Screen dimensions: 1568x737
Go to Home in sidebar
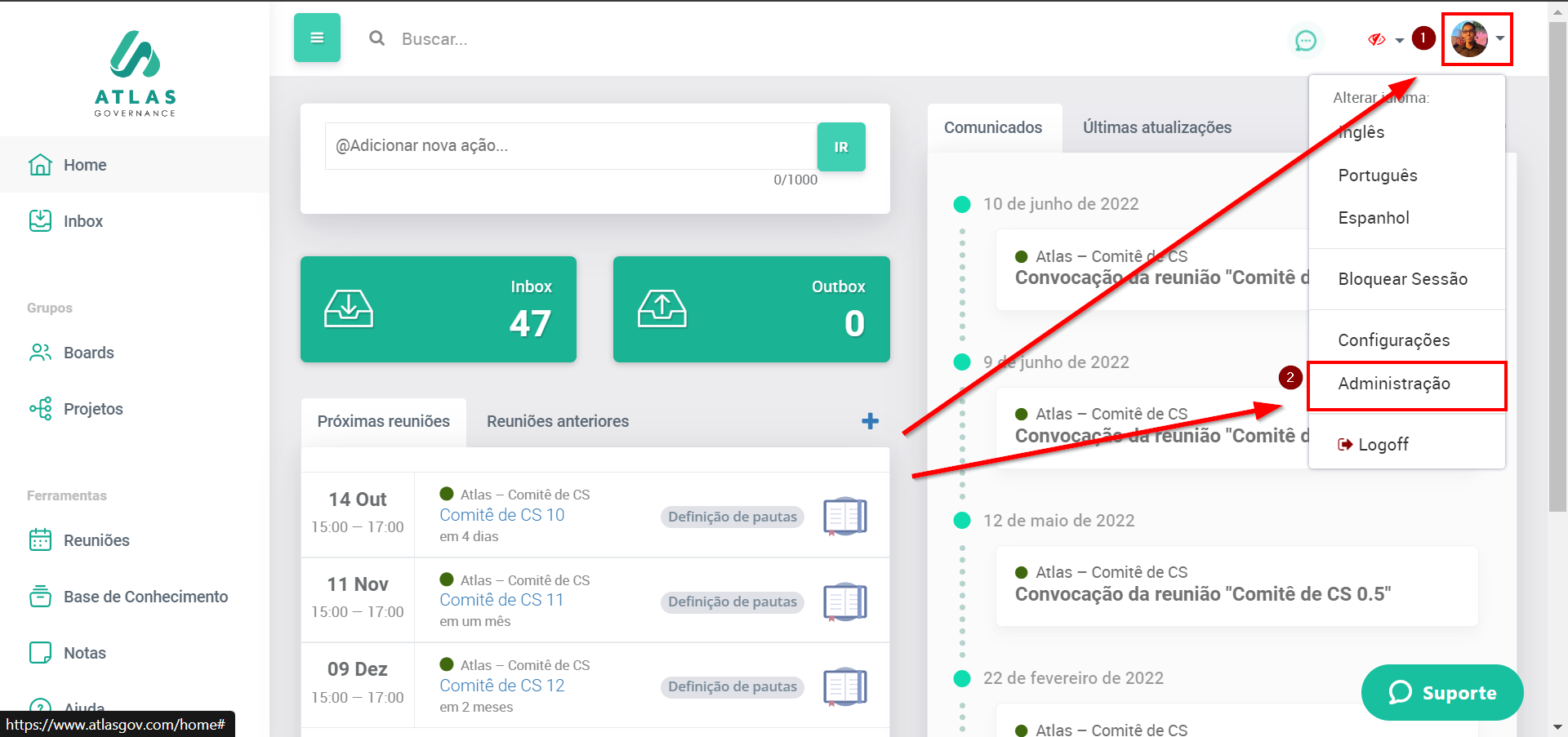coord(135,165)
